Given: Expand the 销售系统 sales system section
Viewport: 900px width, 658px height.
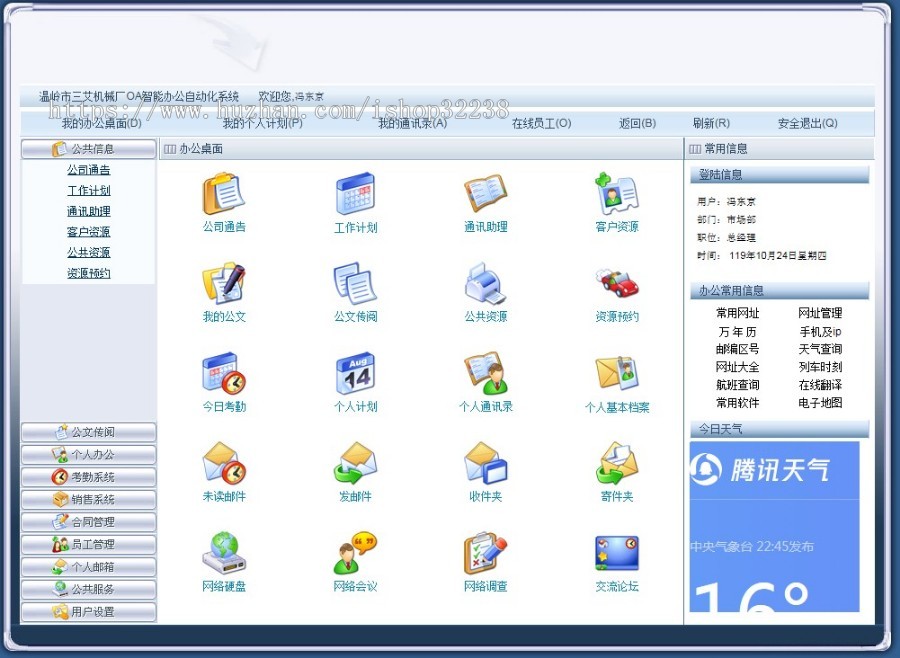Looking at the screenshot, I should coord(88,498).
